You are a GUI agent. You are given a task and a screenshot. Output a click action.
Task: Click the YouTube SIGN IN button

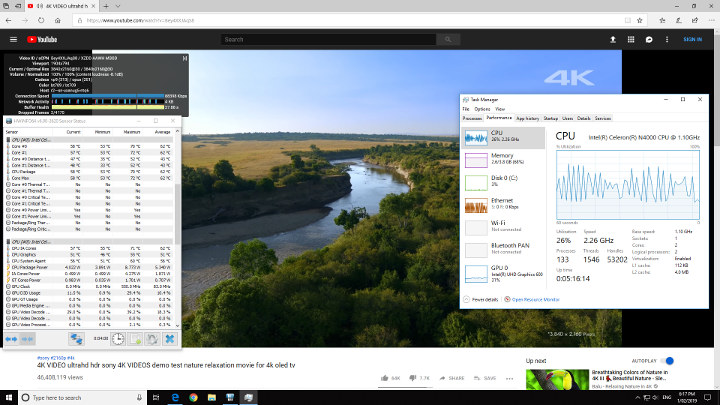tap(692, 39)
